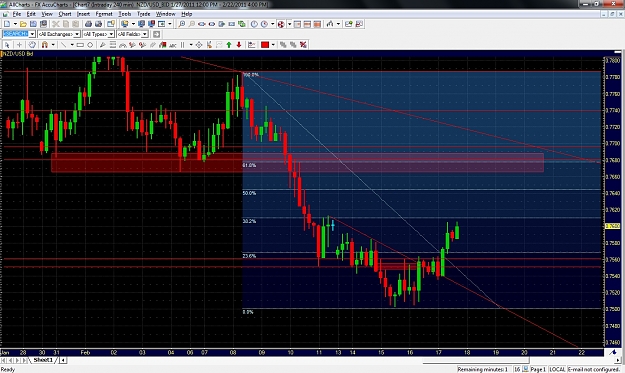The width and height of the screenshot is (625, 373).
Task: Click the red drawing color swatch
Action: (x=265, y=45)
